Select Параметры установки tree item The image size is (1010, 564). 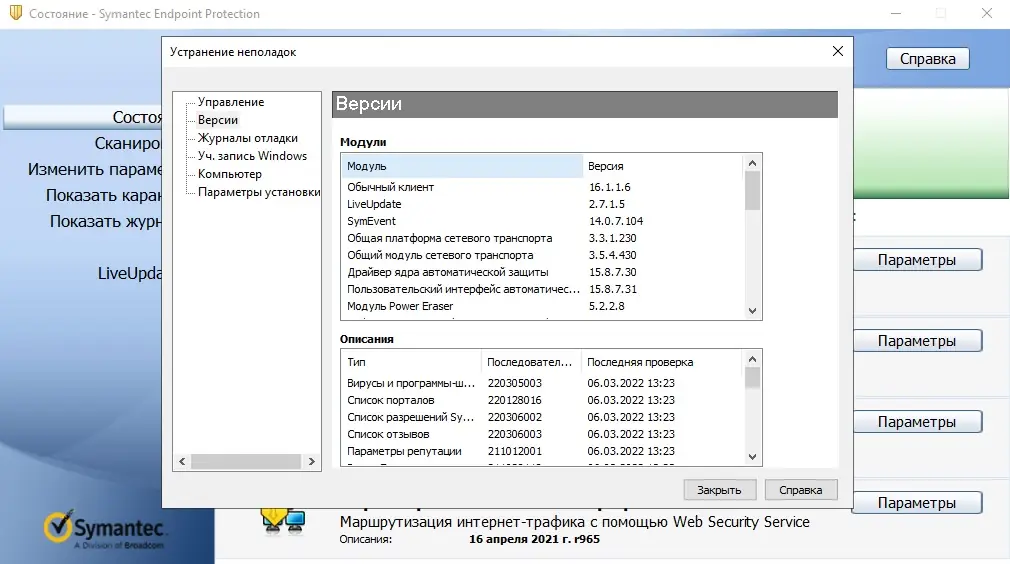click(259, 192)
